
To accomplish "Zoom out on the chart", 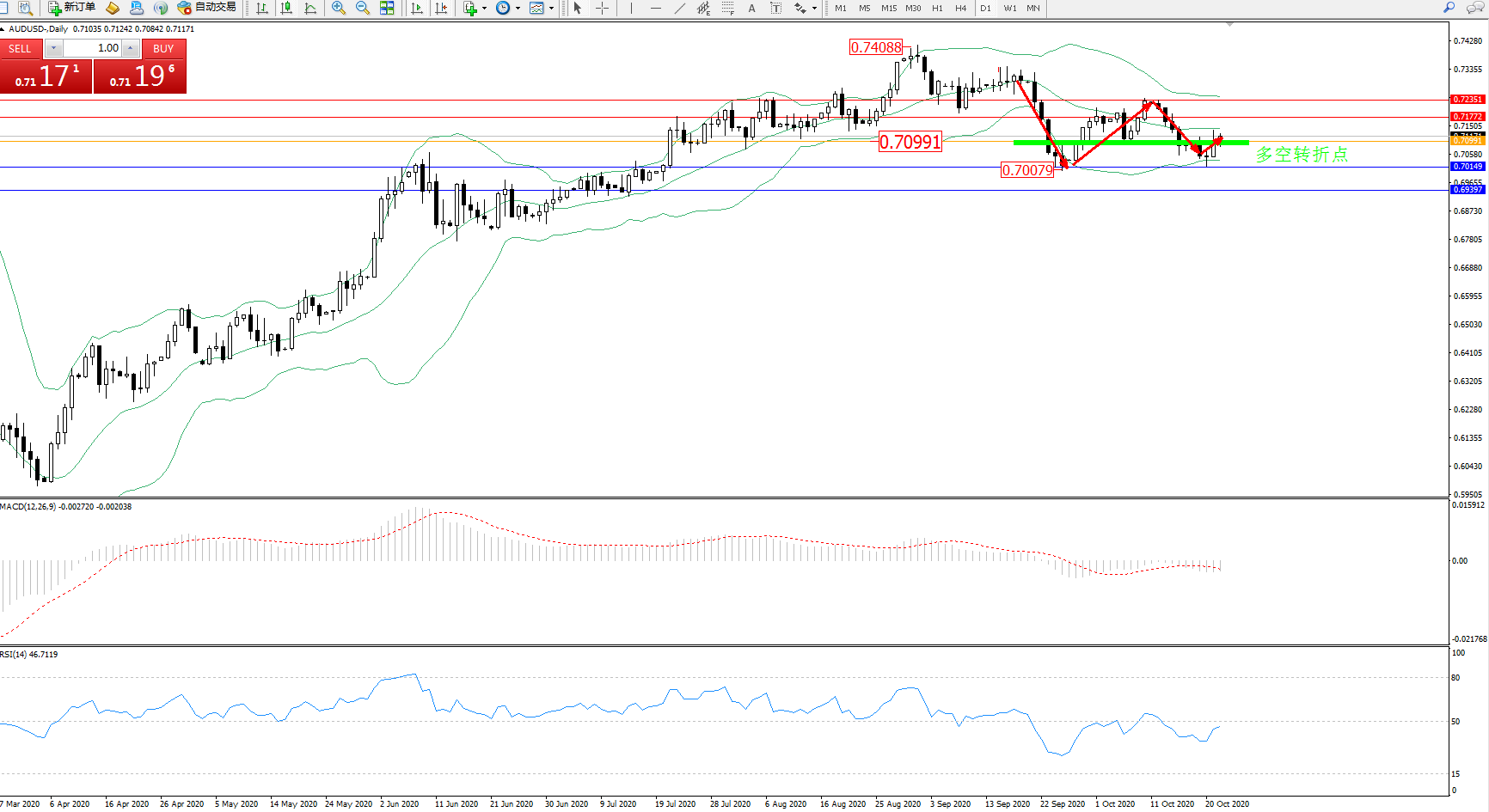I will click(363, 8).
